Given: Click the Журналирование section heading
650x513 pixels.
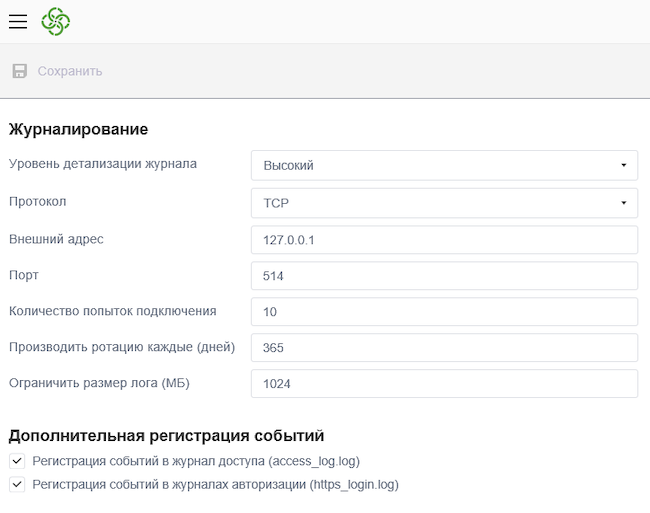Looking at the screenshot, I should (x=78, y=129).
